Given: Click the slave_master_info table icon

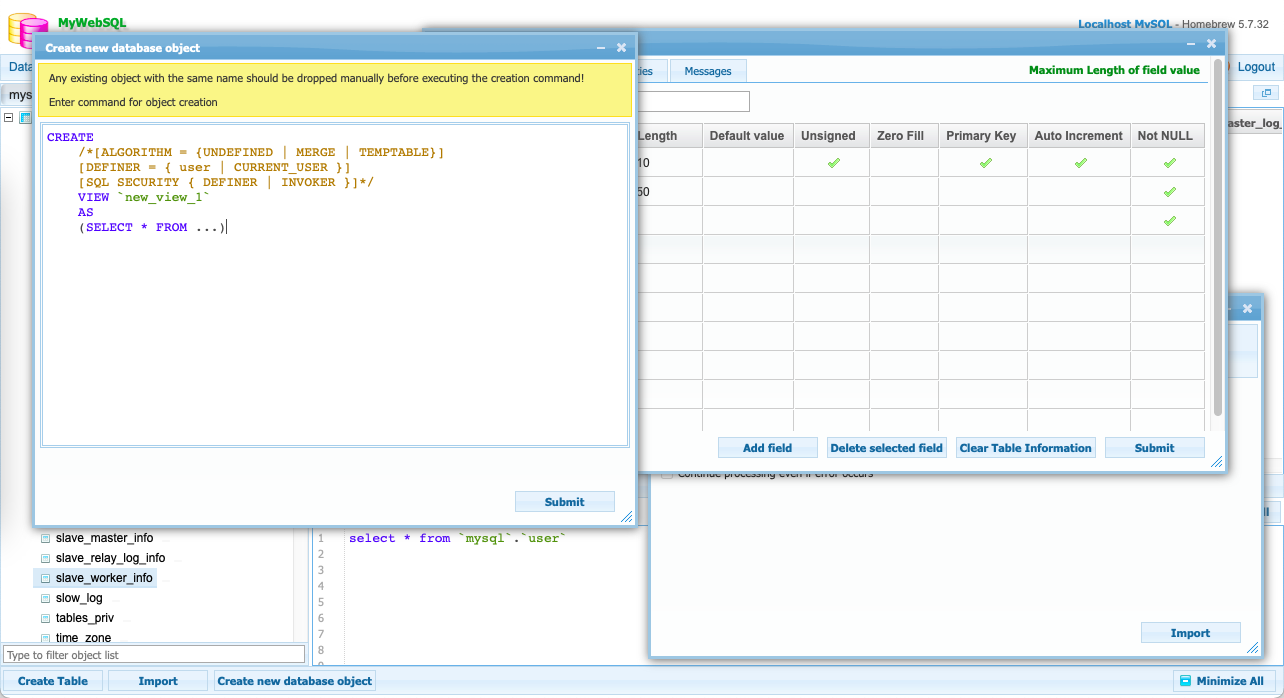Looking at the screenshot, I should (45, 538).
